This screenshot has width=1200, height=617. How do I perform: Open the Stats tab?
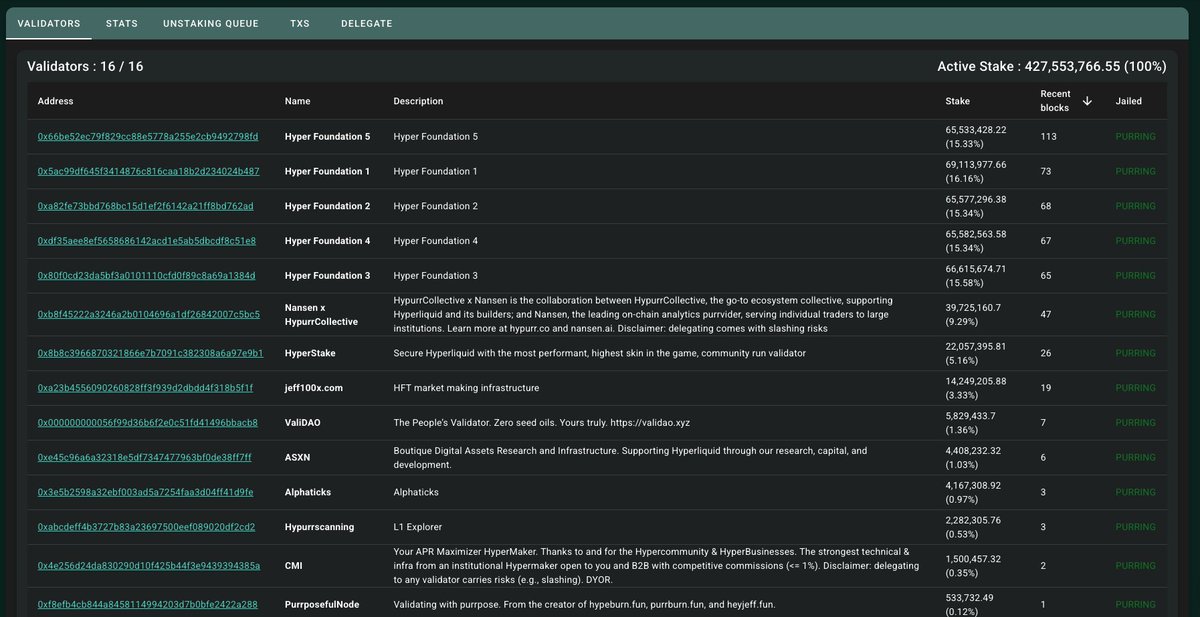(x=122, y=23)
